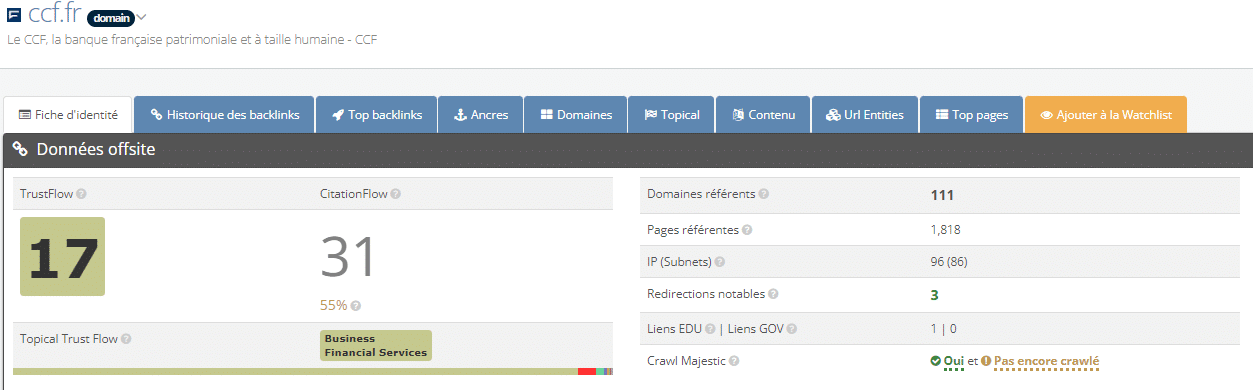
Task: Open the Topical tab
Action: click(x=672, y=115)
